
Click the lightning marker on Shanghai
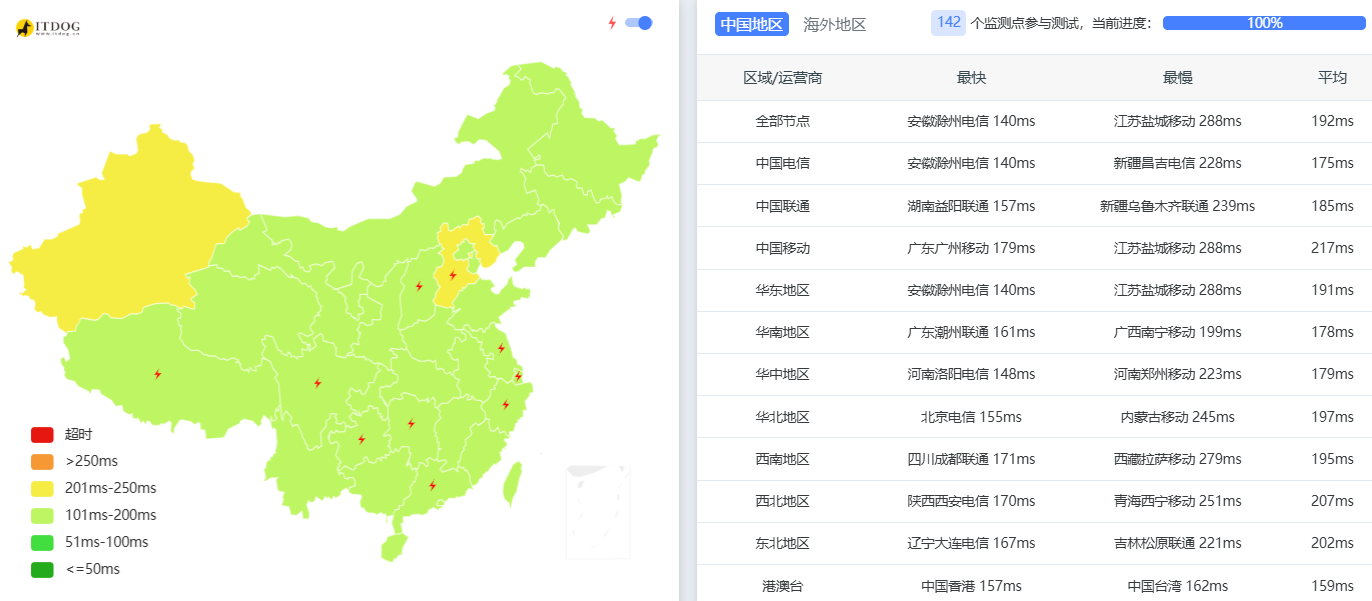(x=518, y=376)
